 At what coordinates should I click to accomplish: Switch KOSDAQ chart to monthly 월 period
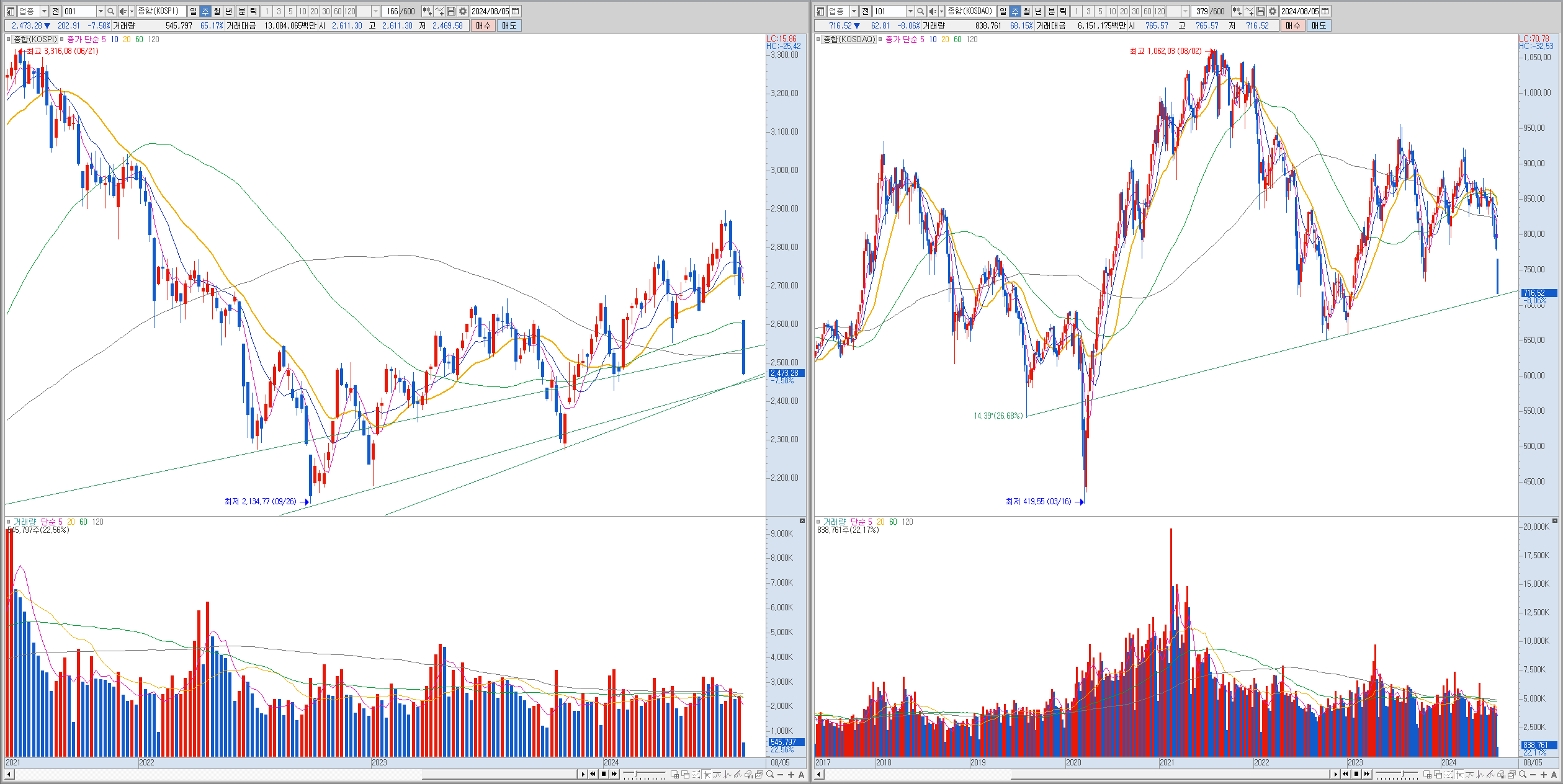click(1027, 11)
